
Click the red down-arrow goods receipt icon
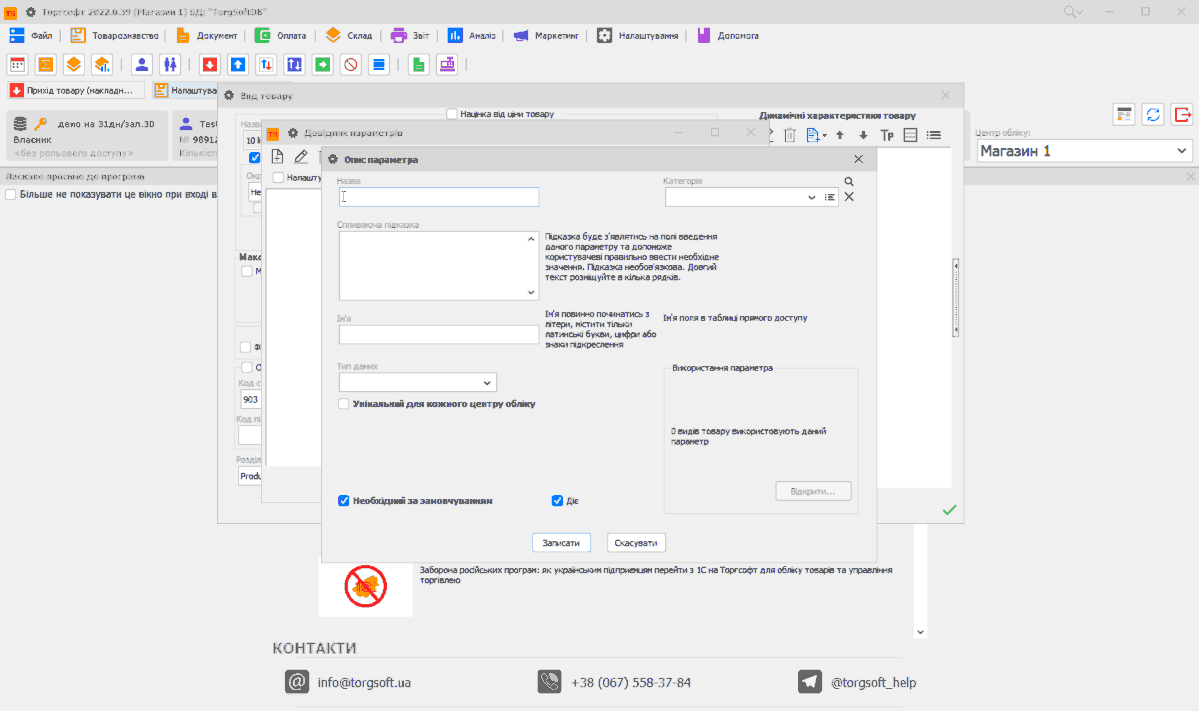point(209,65)
